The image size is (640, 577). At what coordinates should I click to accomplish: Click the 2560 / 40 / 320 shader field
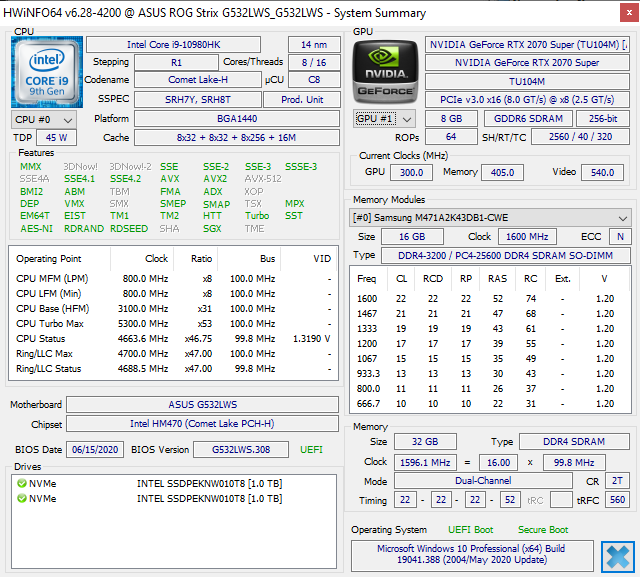580,137
